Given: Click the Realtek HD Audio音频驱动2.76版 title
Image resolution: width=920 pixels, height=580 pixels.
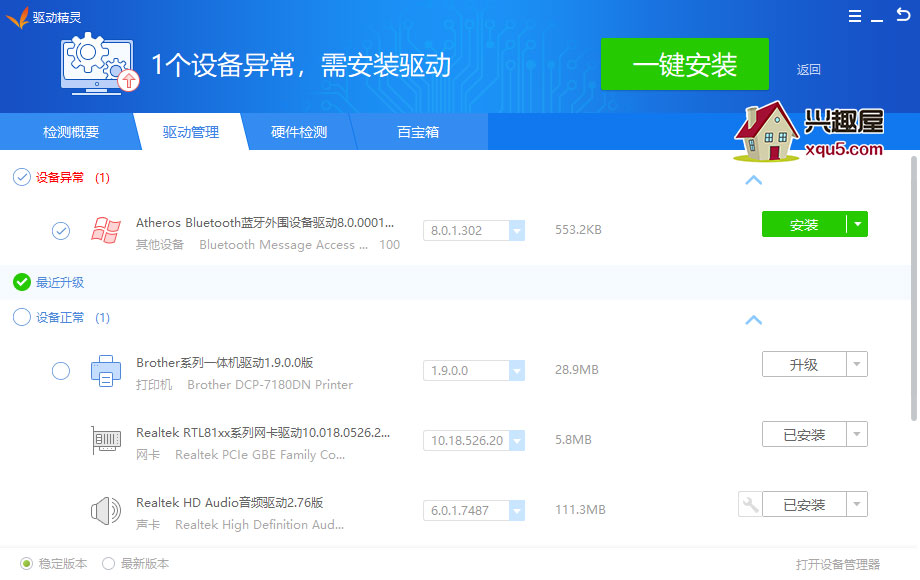Looking at the screenshot, I should 230,503.
